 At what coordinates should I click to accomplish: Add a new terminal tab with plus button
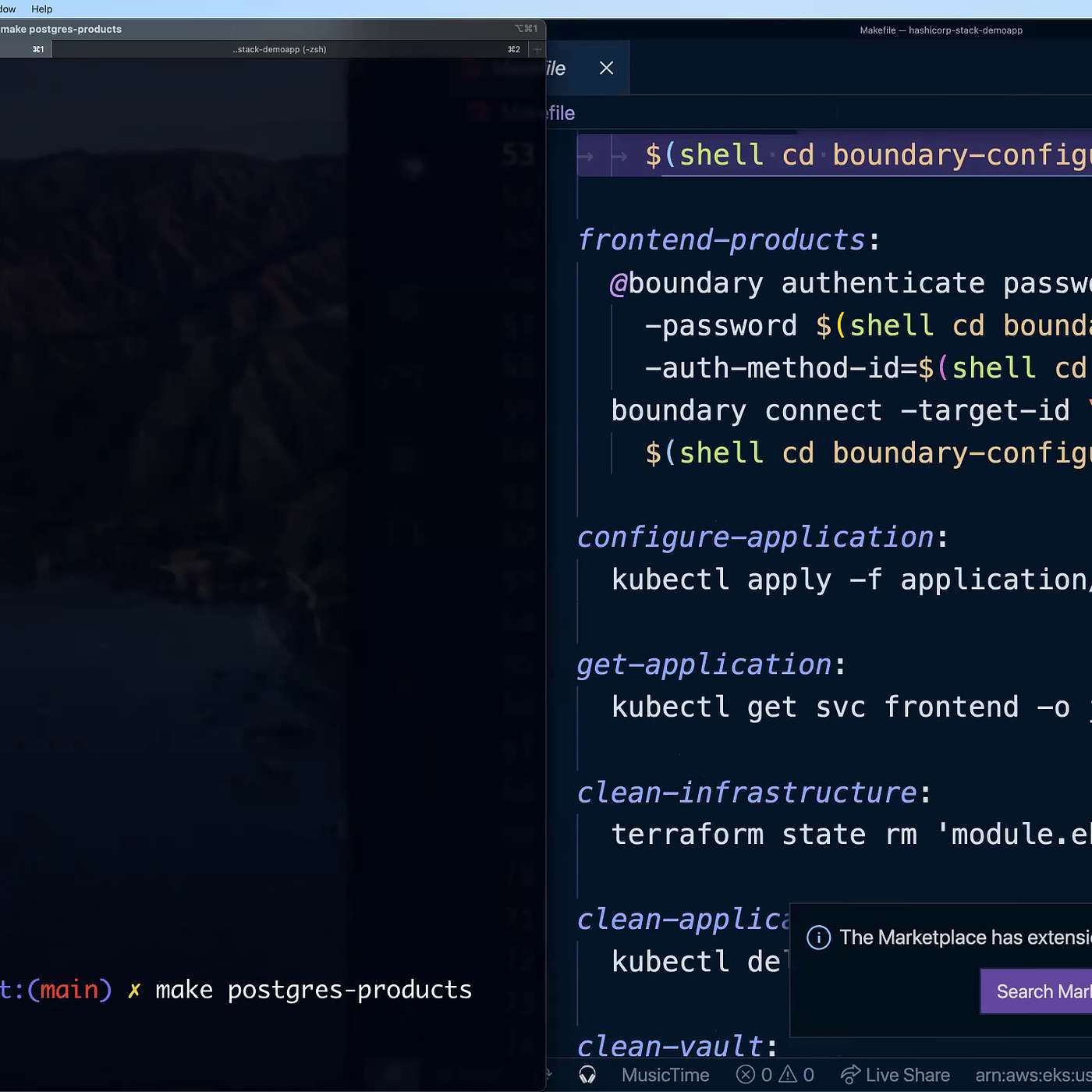coord(537,49)
